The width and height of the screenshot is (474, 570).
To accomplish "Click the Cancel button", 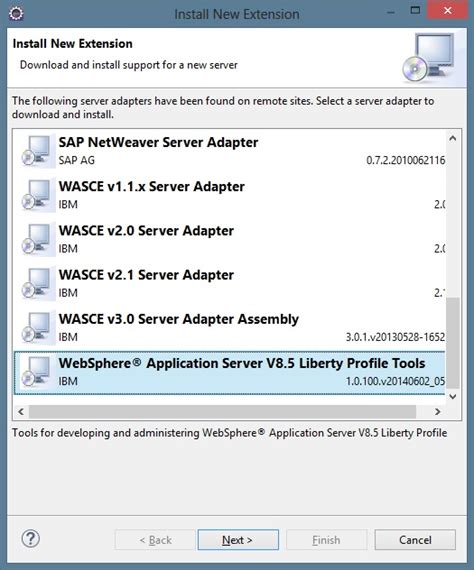I will coord(415,540).
